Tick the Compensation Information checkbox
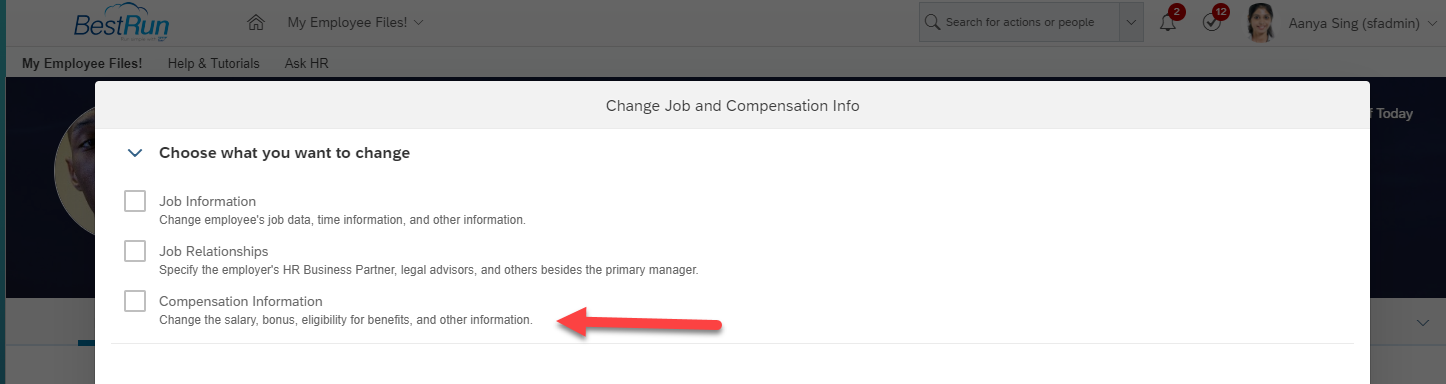1446x384 pixels. [x=135, y=301]
